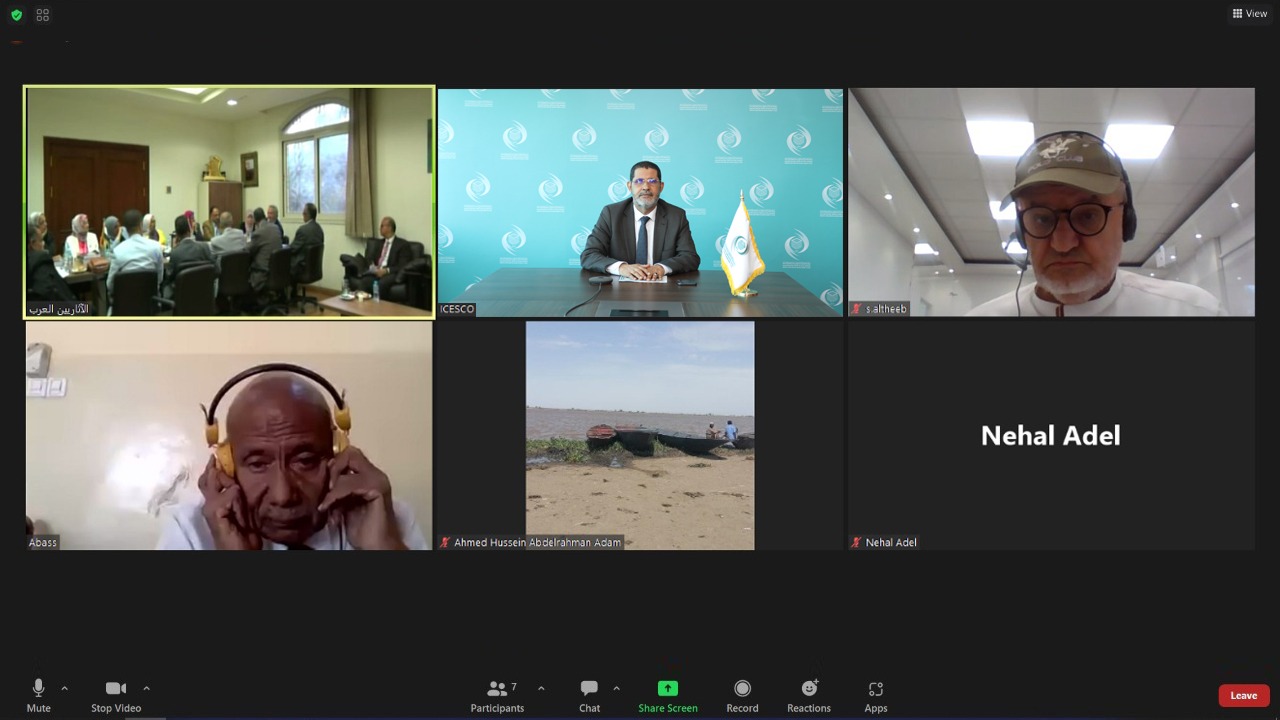Click the muted mic icon on s.altheeb
Screen dimensions: 1280x720
click(x=856, y=309)
